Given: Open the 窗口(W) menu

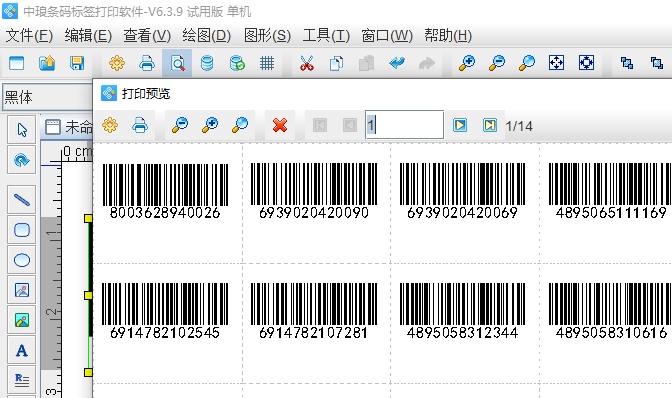Looking at the screenshot, I should 387,36.
